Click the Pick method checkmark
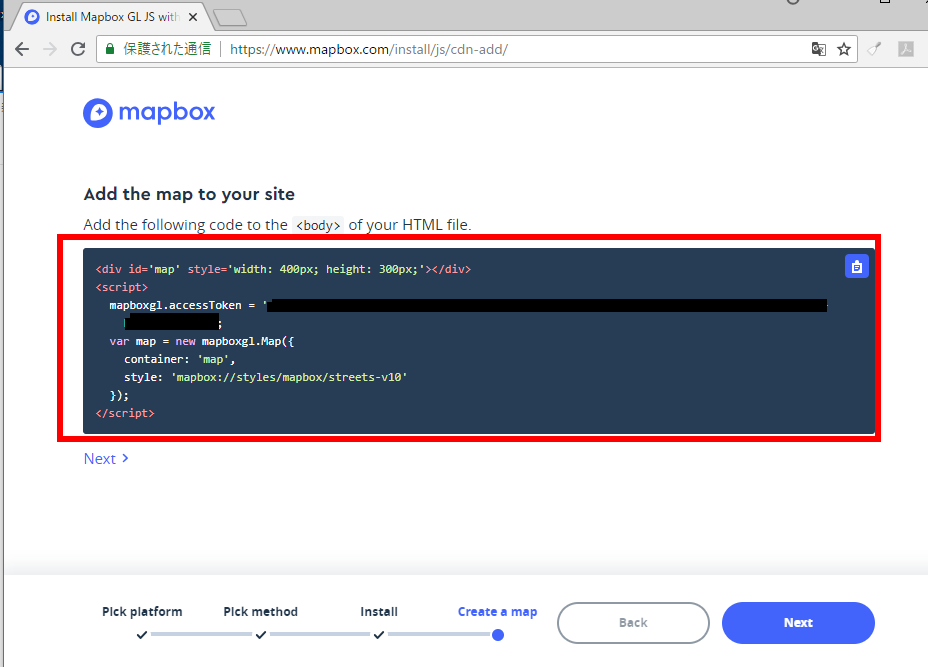This screenshot has height=667, width=928. 260,635
